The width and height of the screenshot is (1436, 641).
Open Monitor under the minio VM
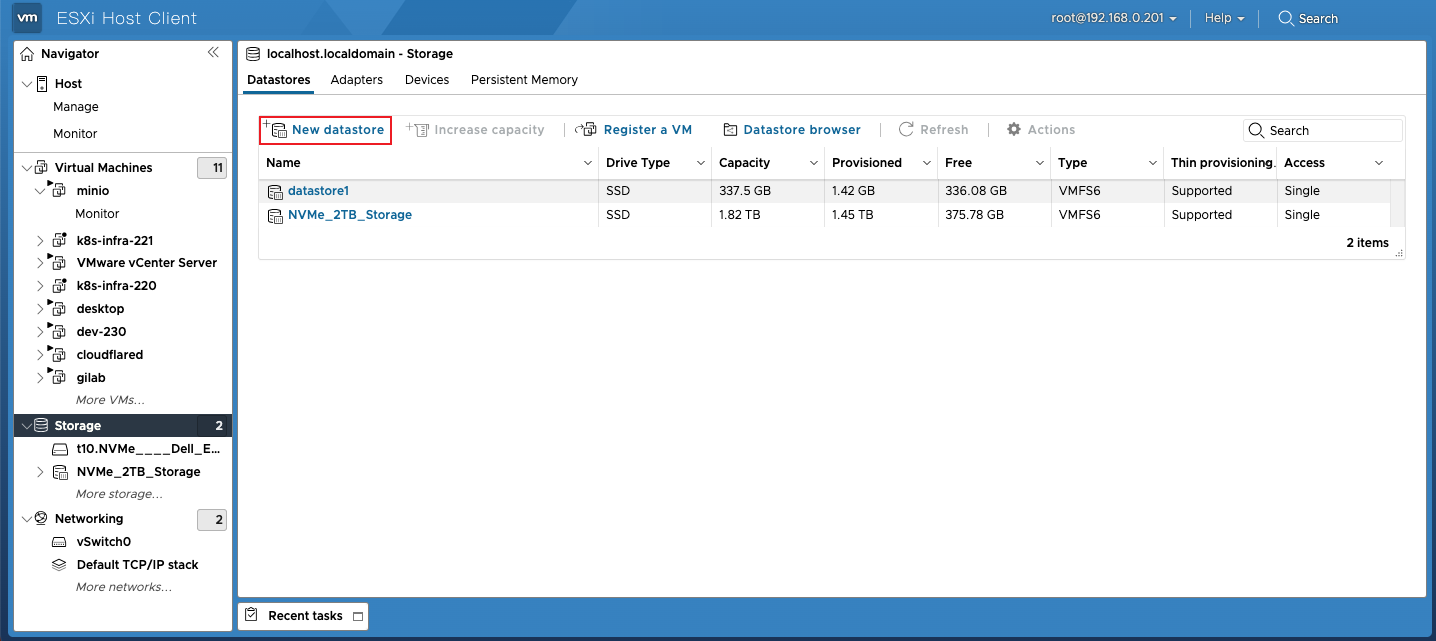click(x=97, y=214)
